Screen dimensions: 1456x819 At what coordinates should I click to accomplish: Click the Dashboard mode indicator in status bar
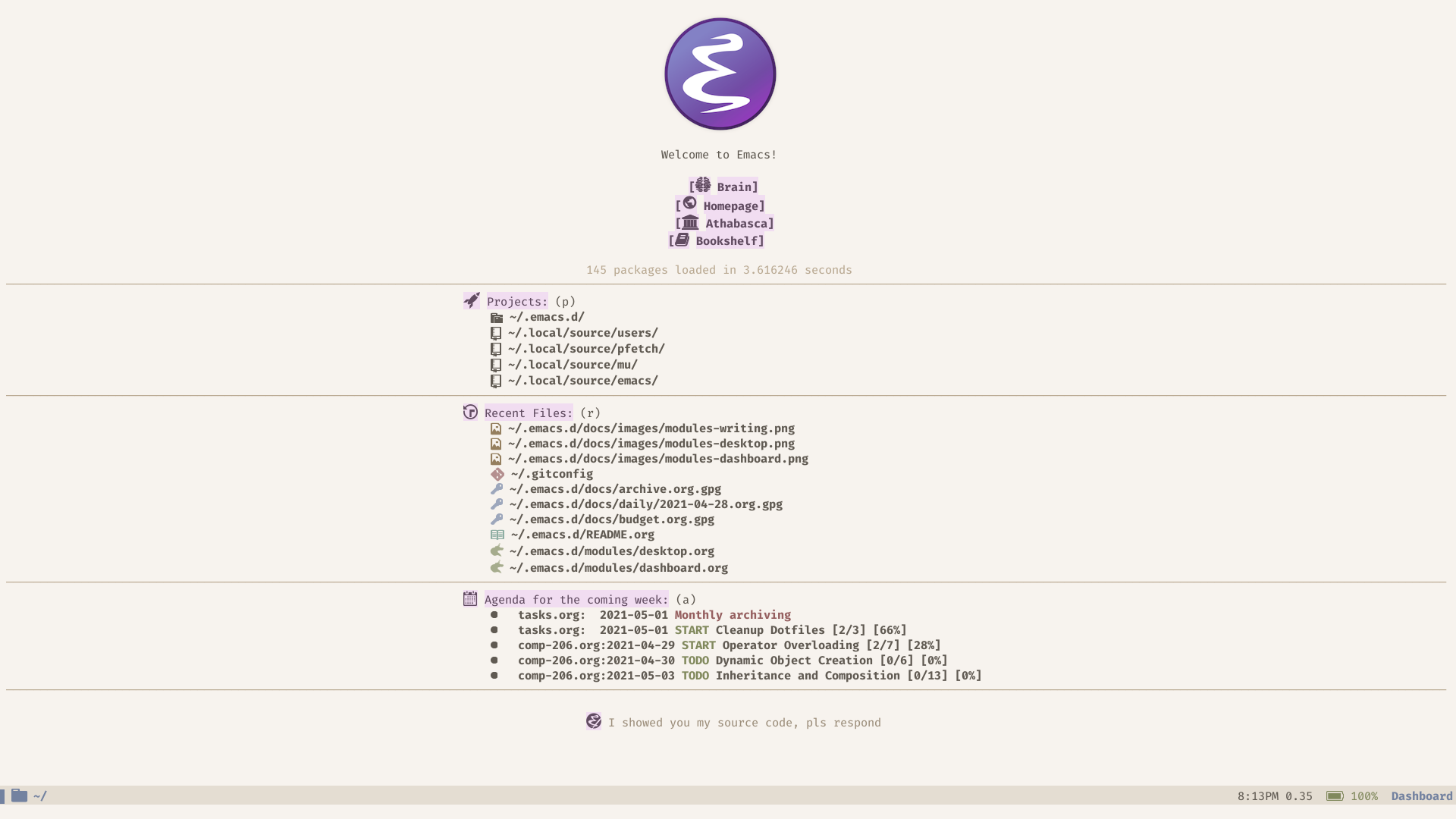click(1421, 795)
